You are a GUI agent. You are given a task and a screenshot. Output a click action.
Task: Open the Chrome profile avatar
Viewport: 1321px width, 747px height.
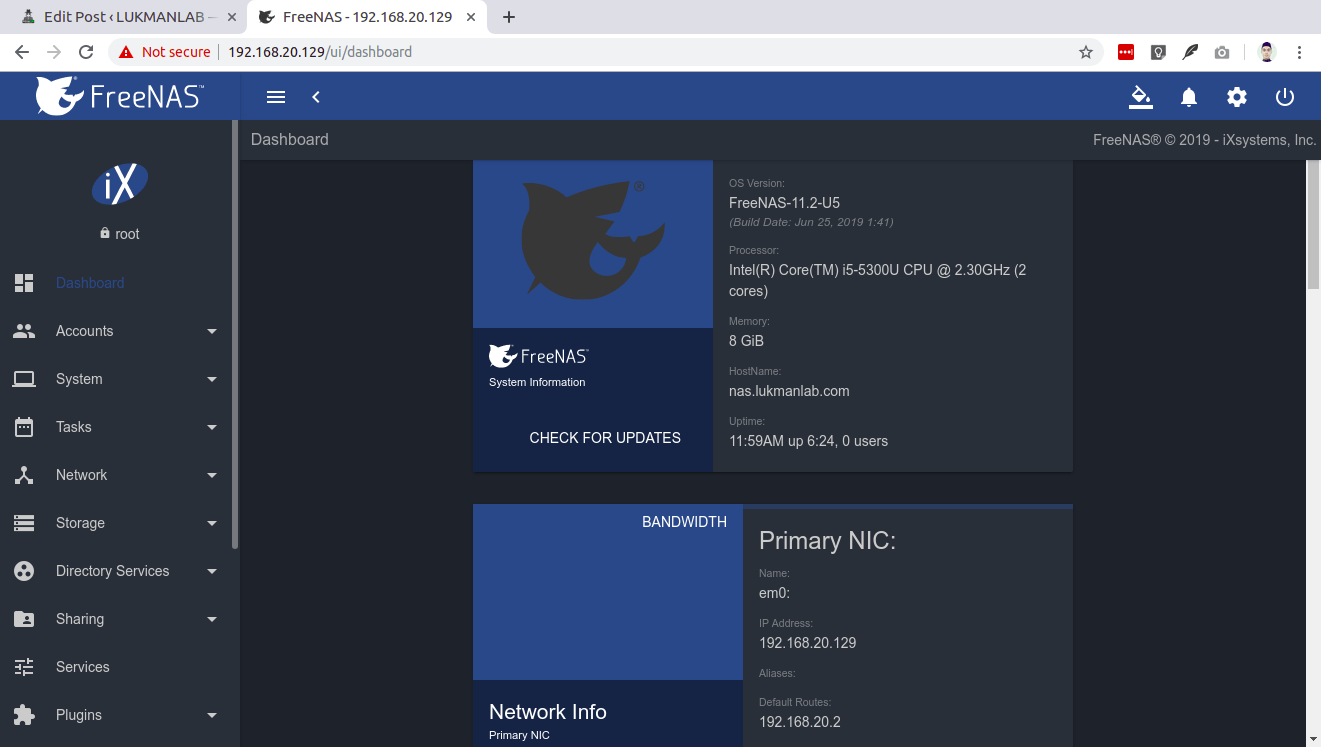[x=1267, y=52]
